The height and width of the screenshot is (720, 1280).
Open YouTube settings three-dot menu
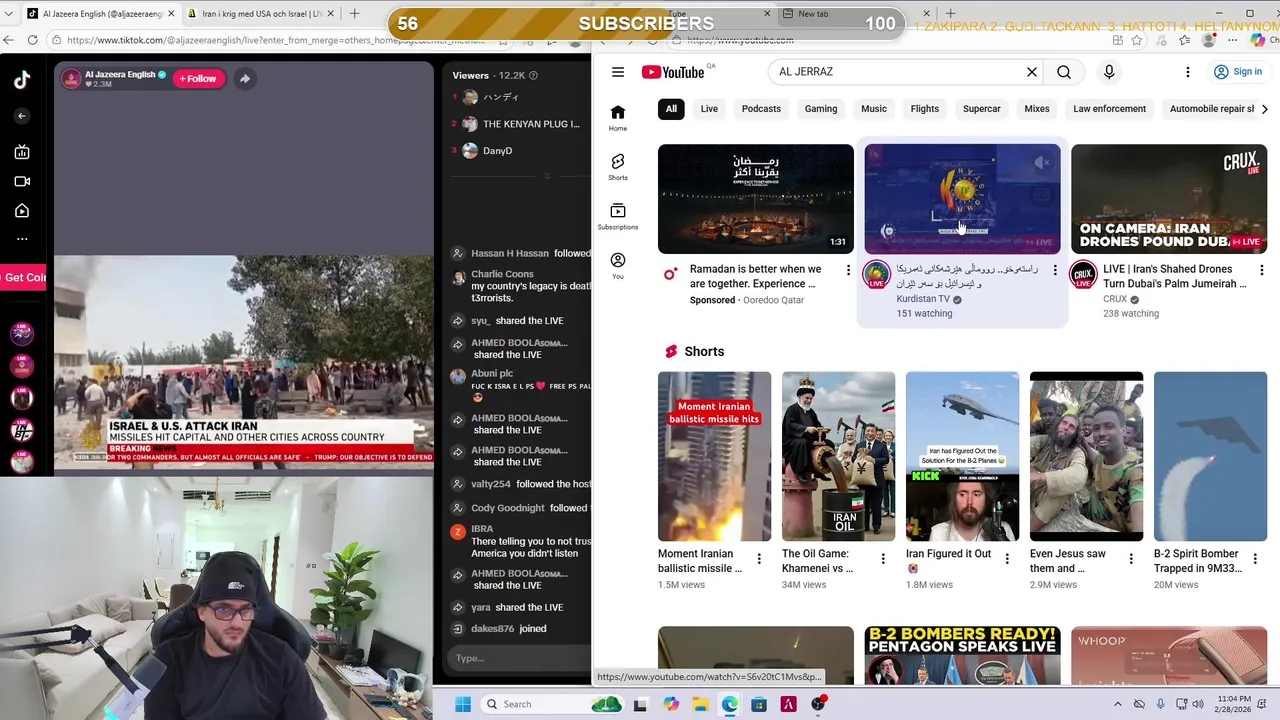tap(1187, 72)
